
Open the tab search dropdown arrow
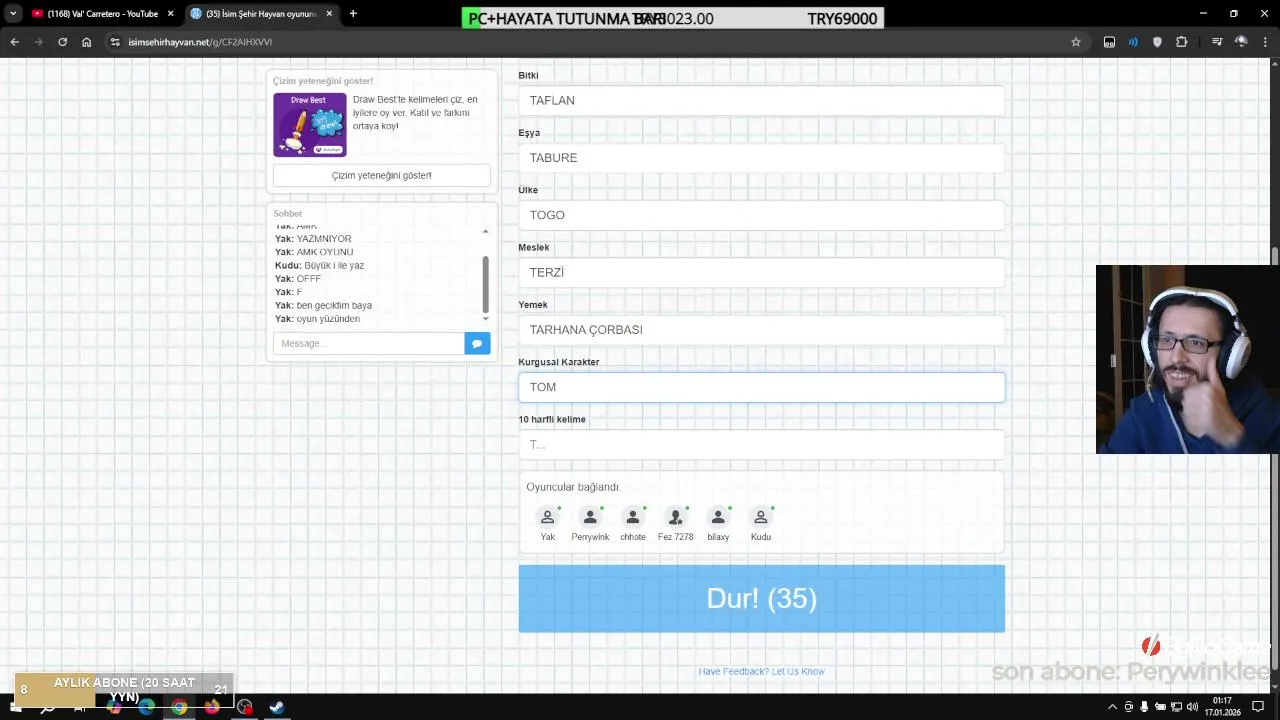[x=13, y=14]
